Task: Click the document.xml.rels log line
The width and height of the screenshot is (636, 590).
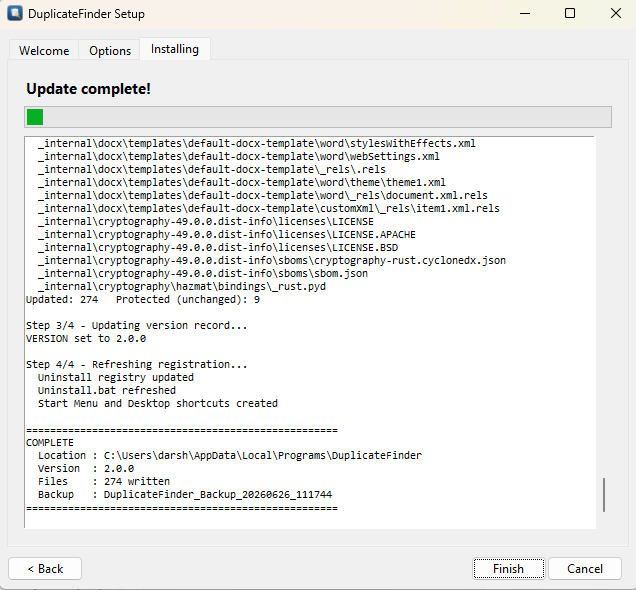Action: point(262,195)
